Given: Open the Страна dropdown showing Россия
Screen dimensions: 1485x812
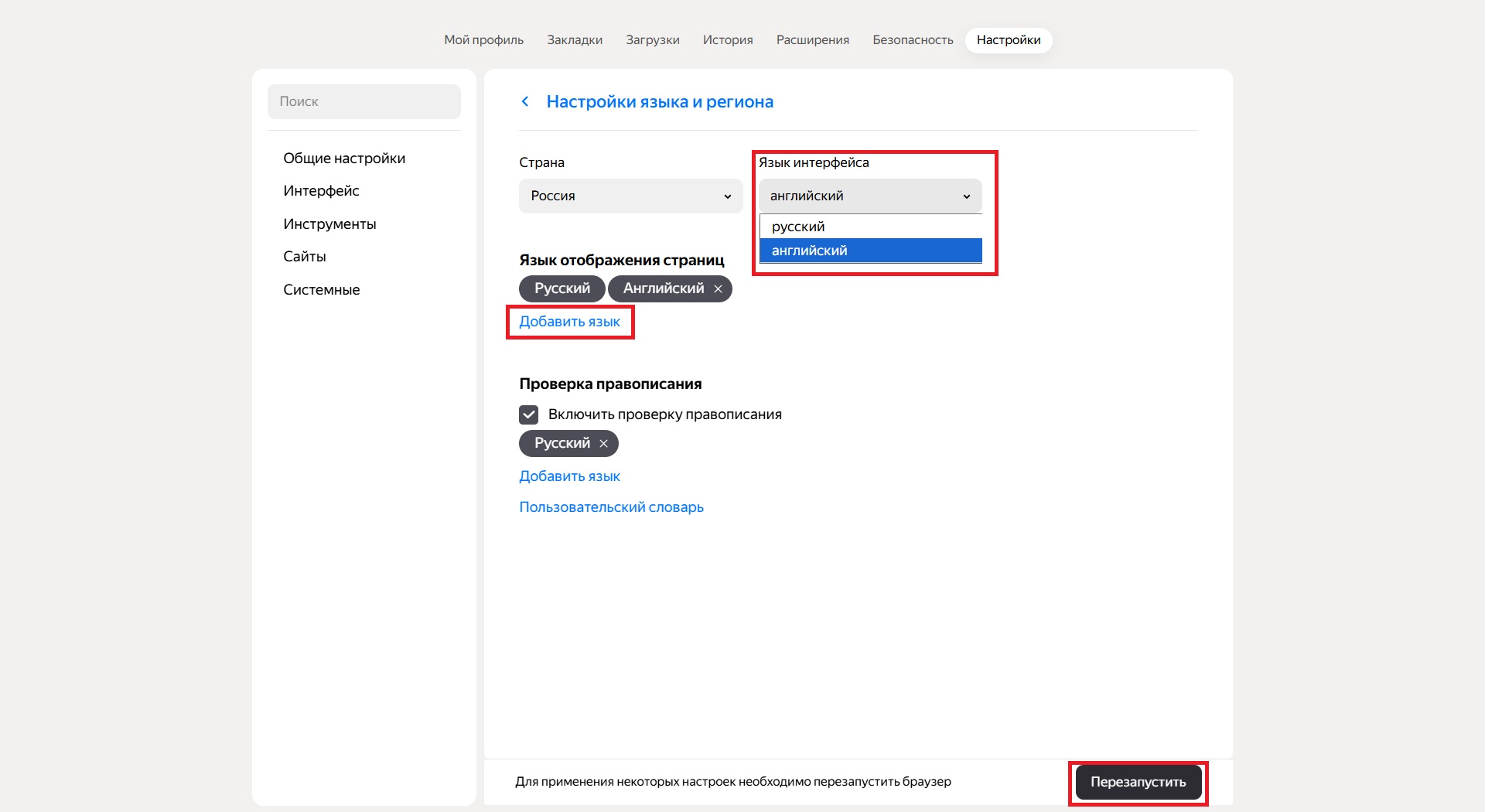Looking at the screenshot, I should click(x=630, y=196).
